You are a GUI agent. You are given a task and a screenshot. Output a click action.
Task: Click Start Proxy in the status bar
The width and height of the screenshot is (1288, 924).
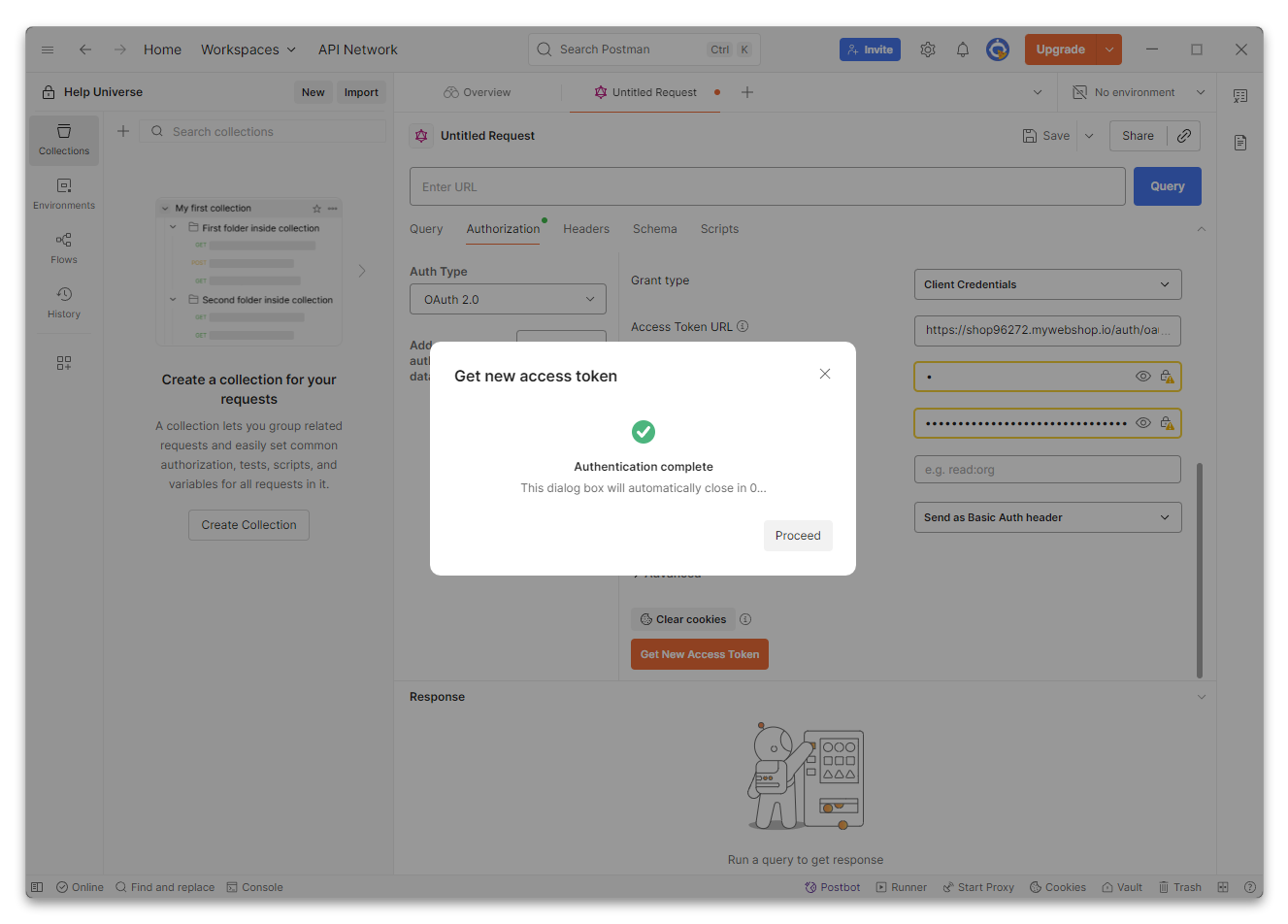[x=978, y=887]
